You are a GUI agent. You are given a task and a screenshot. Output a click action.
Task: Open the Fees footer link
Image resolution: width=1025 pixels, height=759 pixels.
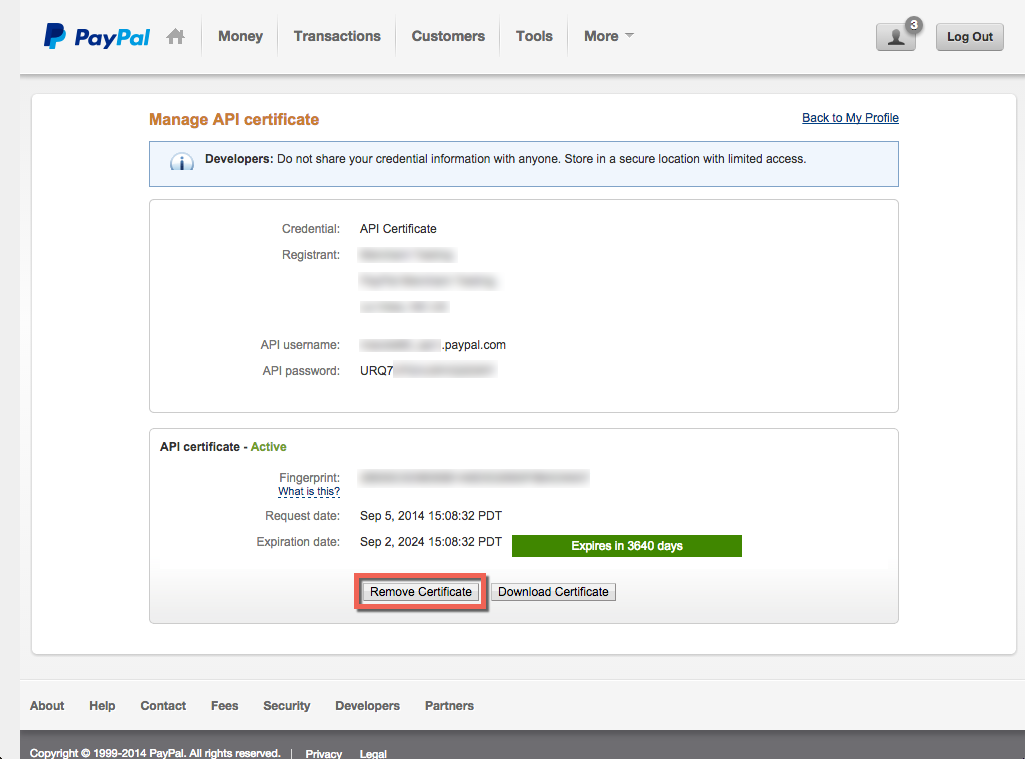(x=225, y=705)
